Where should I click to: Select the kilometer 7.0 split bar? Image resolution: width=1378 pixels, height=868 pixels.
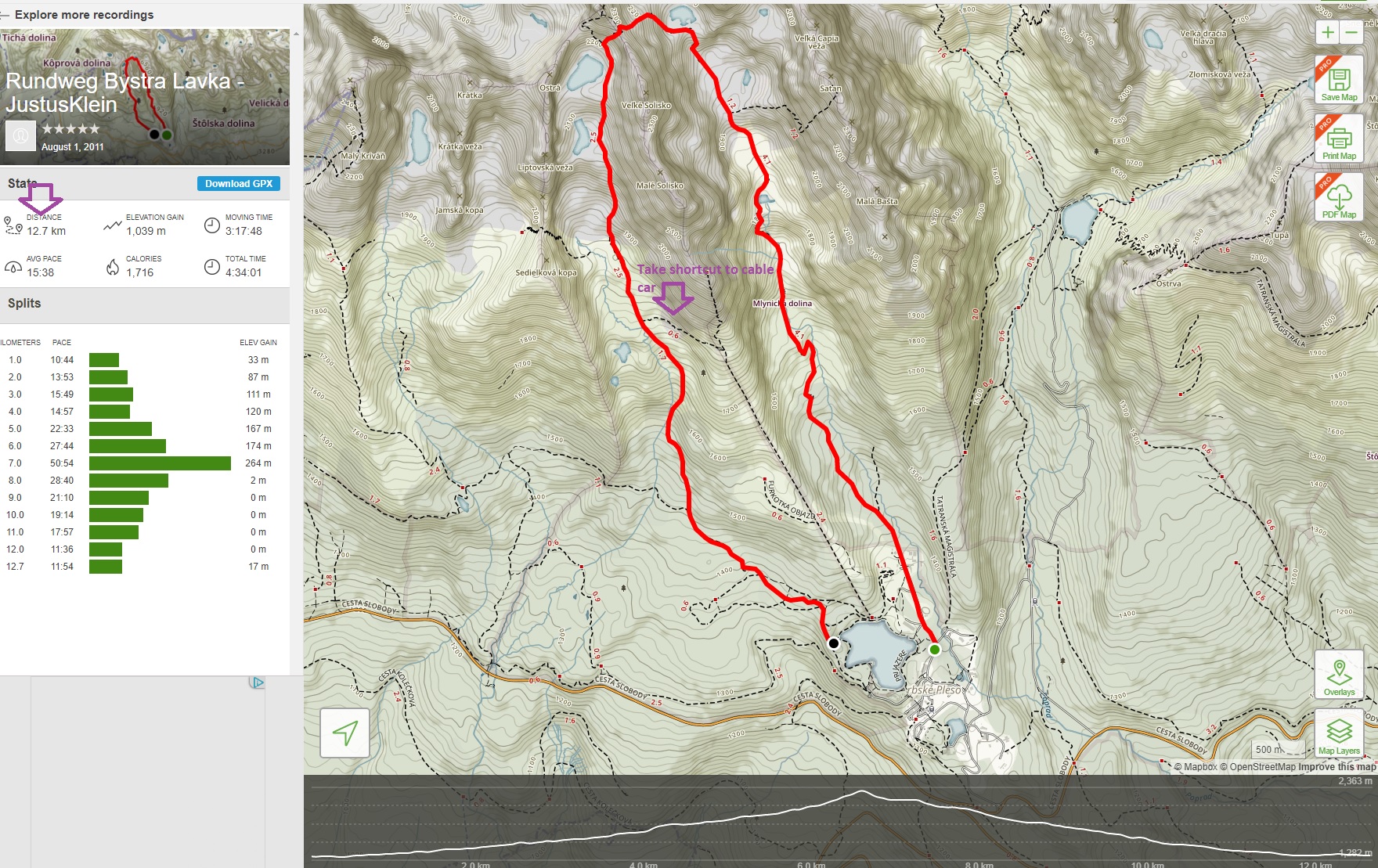pyautogui.click(x=160, y=463)
